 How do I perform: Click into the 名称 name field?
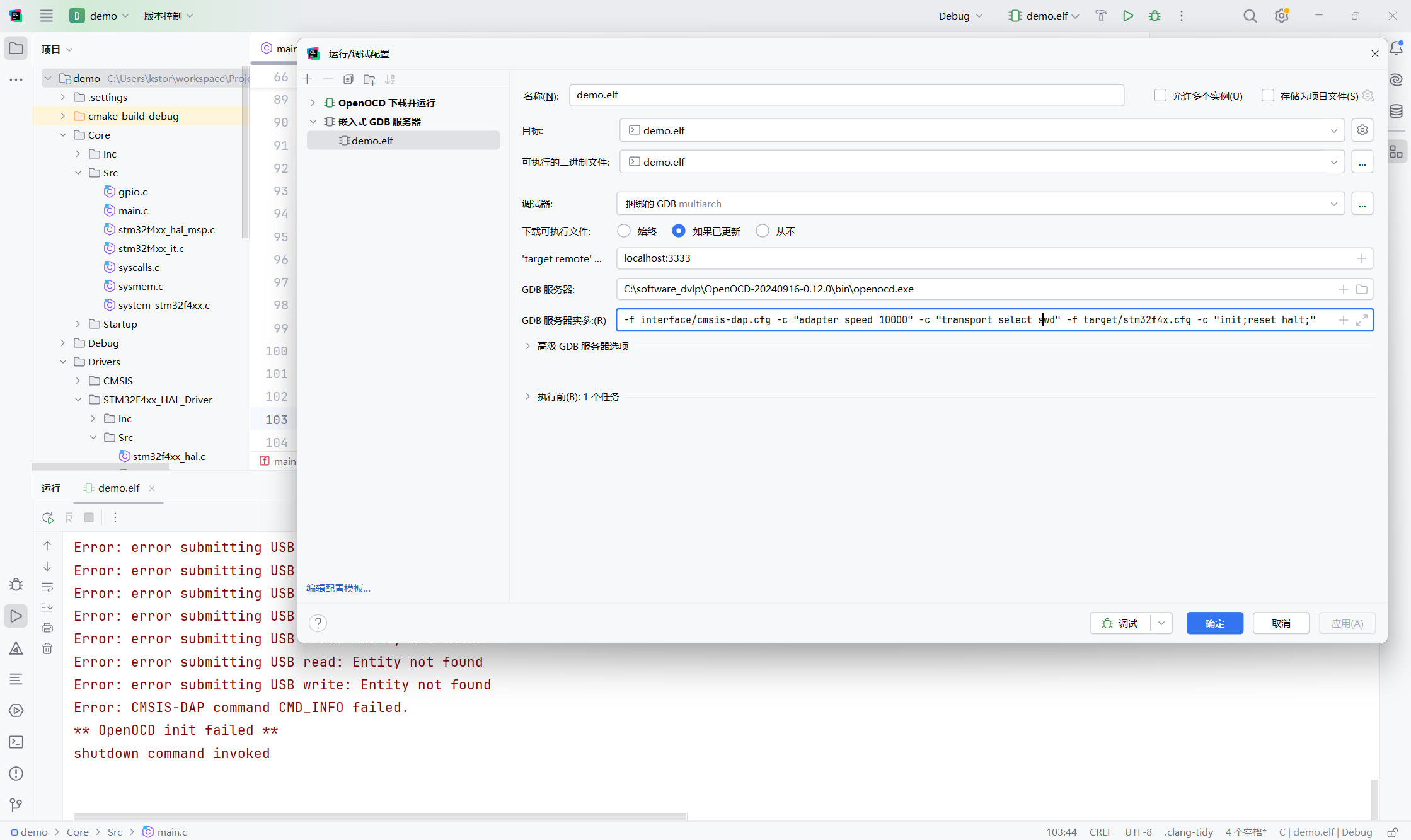tap(846, 95)
